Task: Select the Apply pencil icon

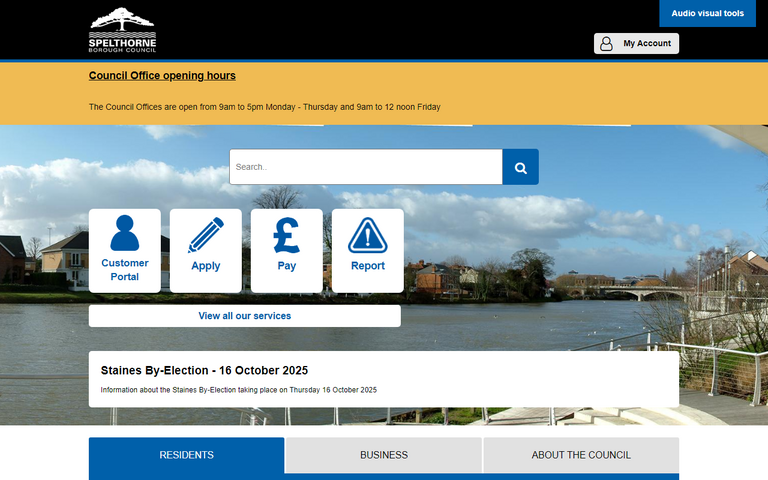Action: click(206, 235)
